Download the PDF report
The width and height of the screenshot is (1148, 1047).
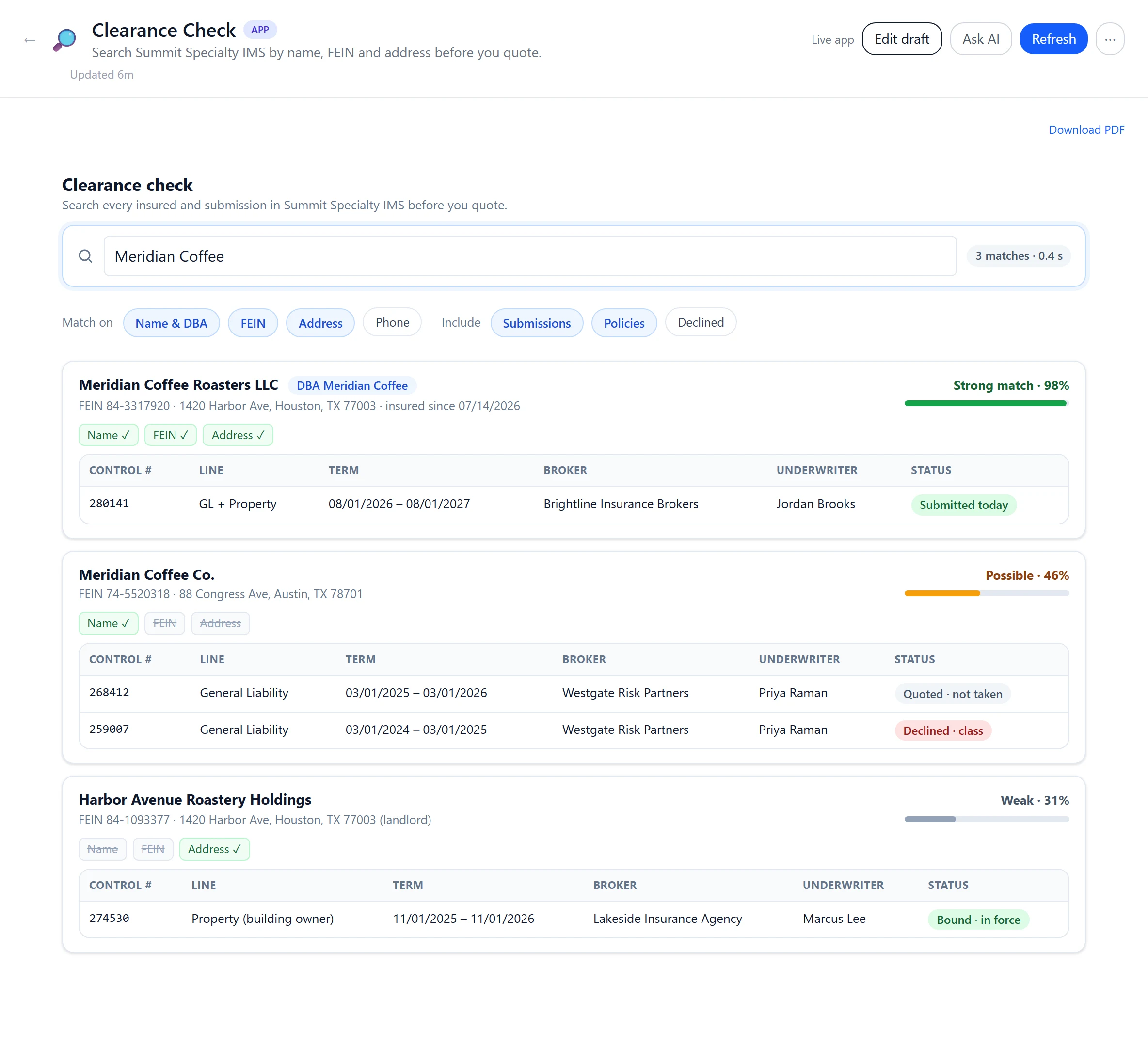[1086, 130]
